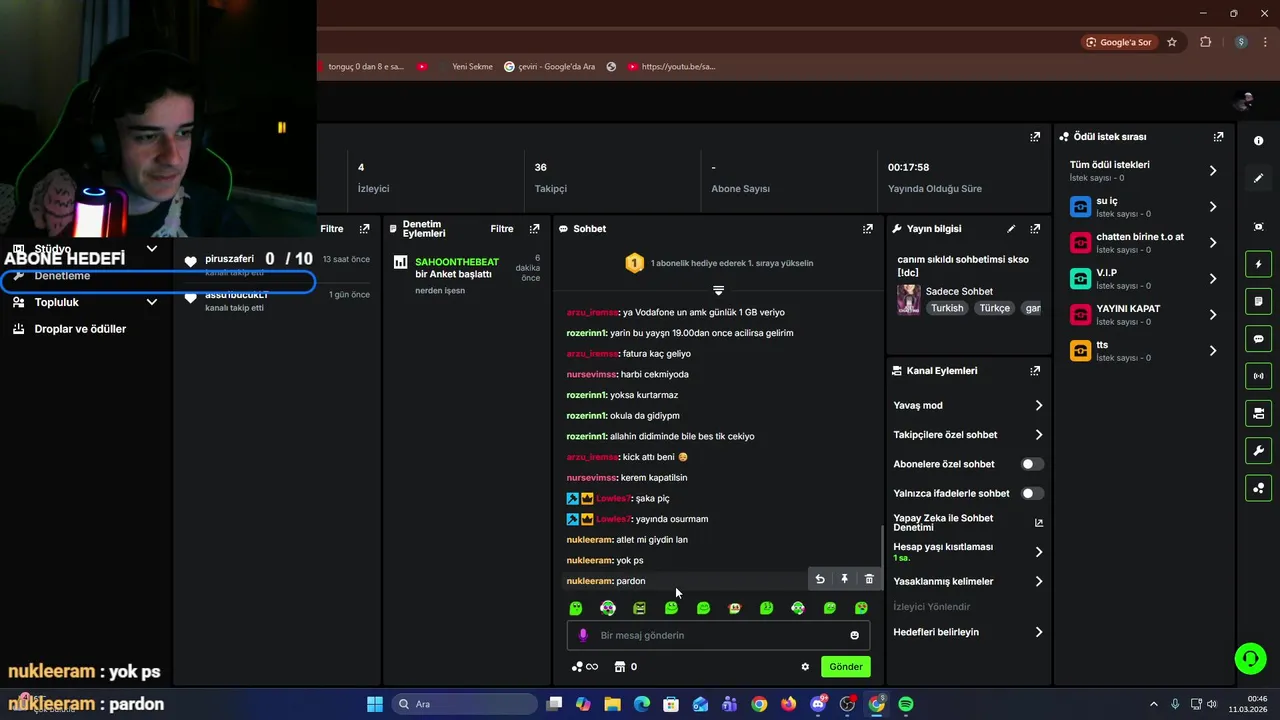Pop out the Kanal Eylemleri panel

coord(1035,371)
